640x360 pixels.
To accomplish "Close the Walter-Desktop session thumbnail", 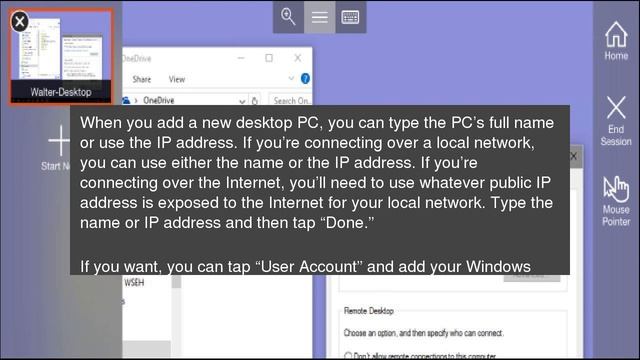I will [20, 21].
